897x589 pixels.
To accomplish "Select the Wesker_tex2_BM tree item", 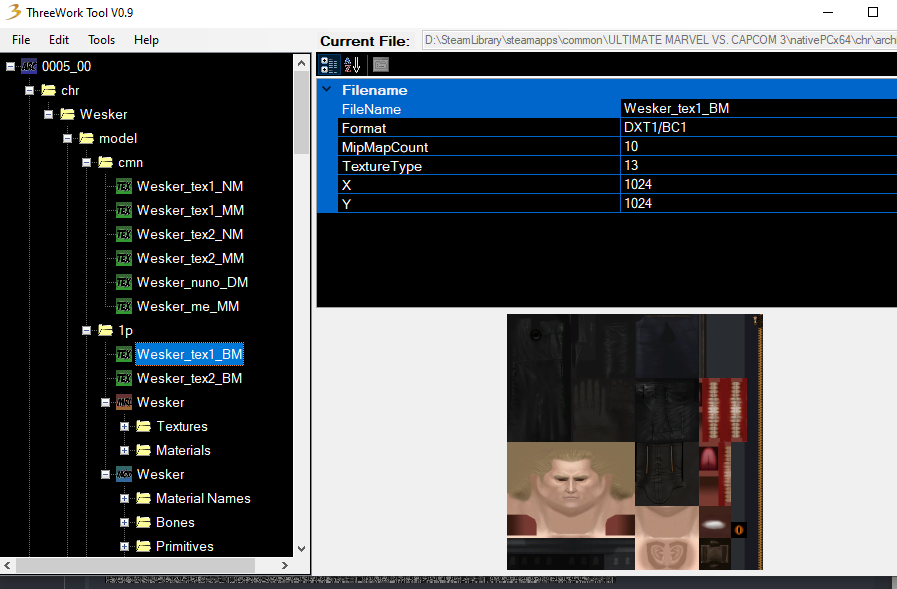I will pos(189,379).
